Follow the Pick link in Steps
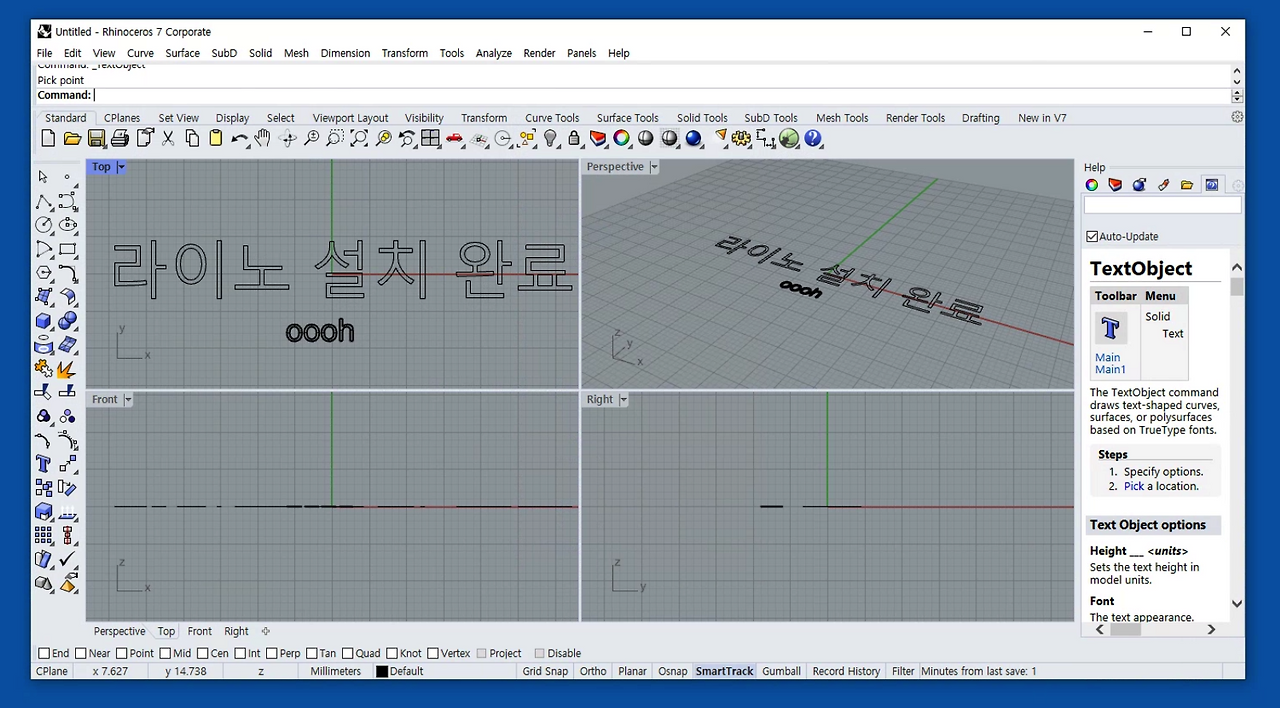1280x708 pixels. click(x=1134, y=486)
